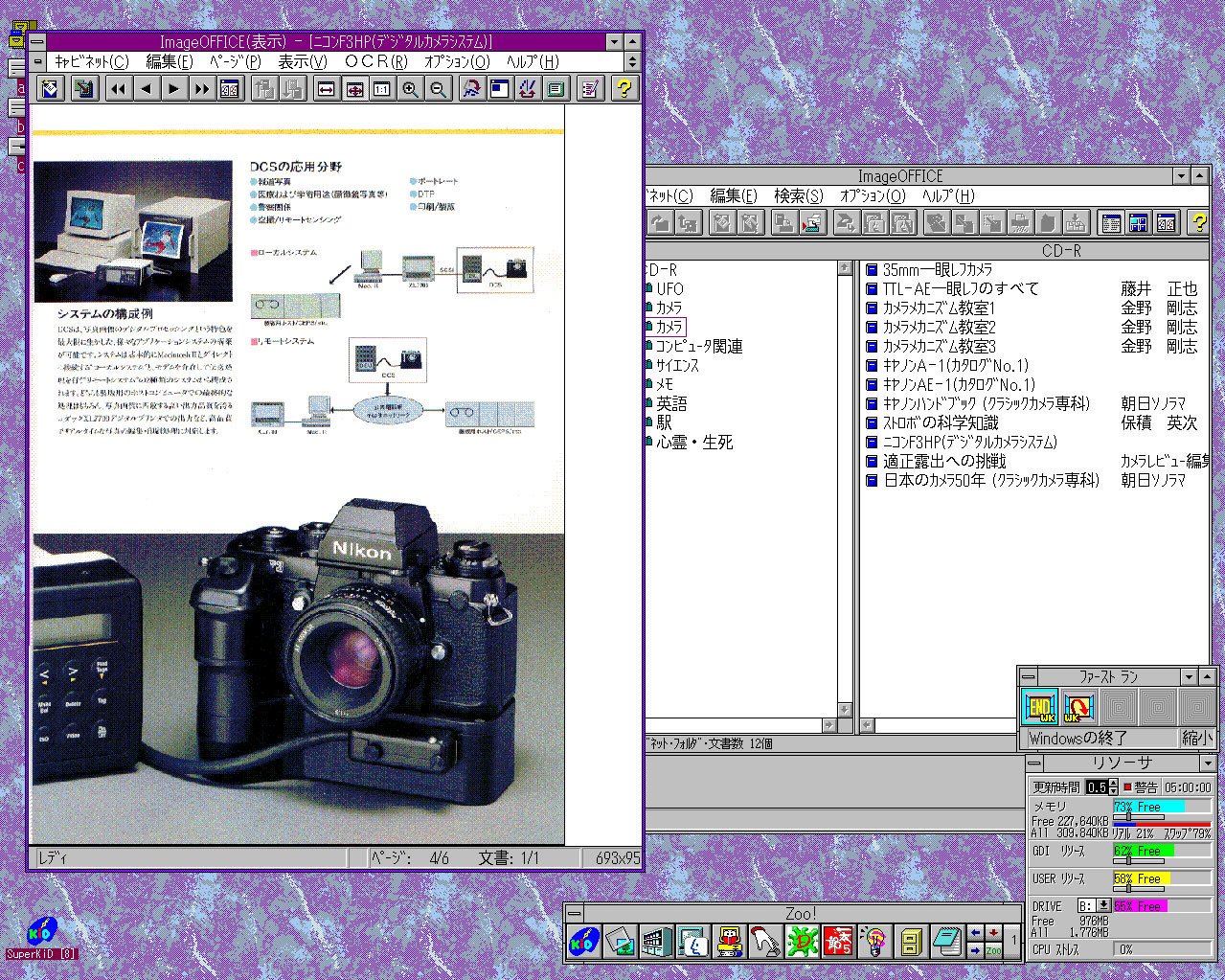Select the コンピュータ関連 folder
This screenshot has height=980, width=1225.
[x=698, y=346]
